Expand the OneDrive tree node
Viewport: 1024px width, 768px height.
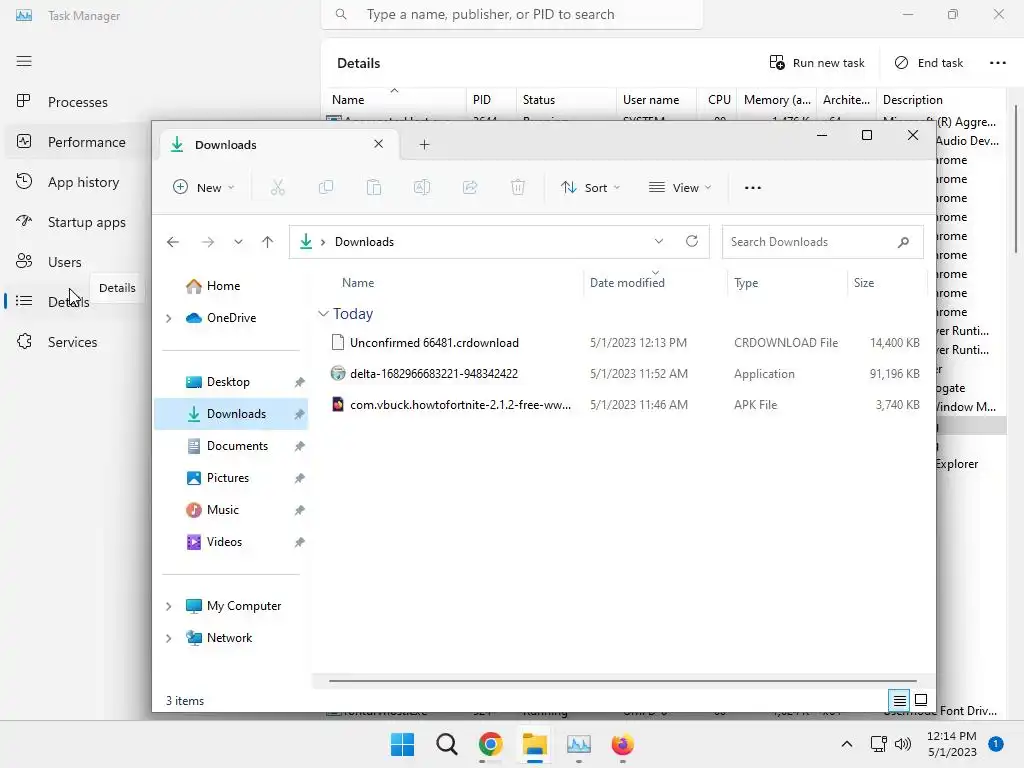pyautogui.click(x=168, y=318)
